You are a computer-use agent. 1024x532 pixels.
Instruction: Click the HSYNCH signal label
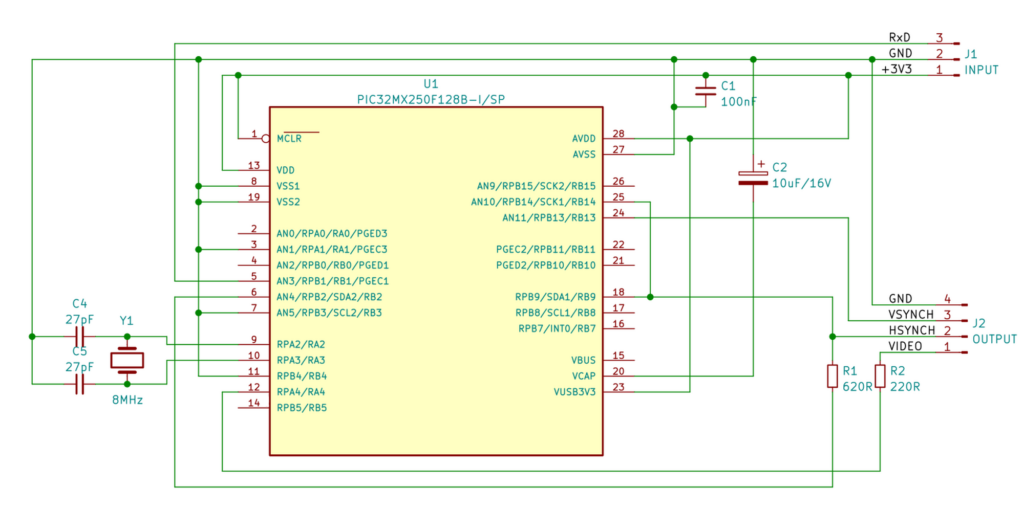912,330
